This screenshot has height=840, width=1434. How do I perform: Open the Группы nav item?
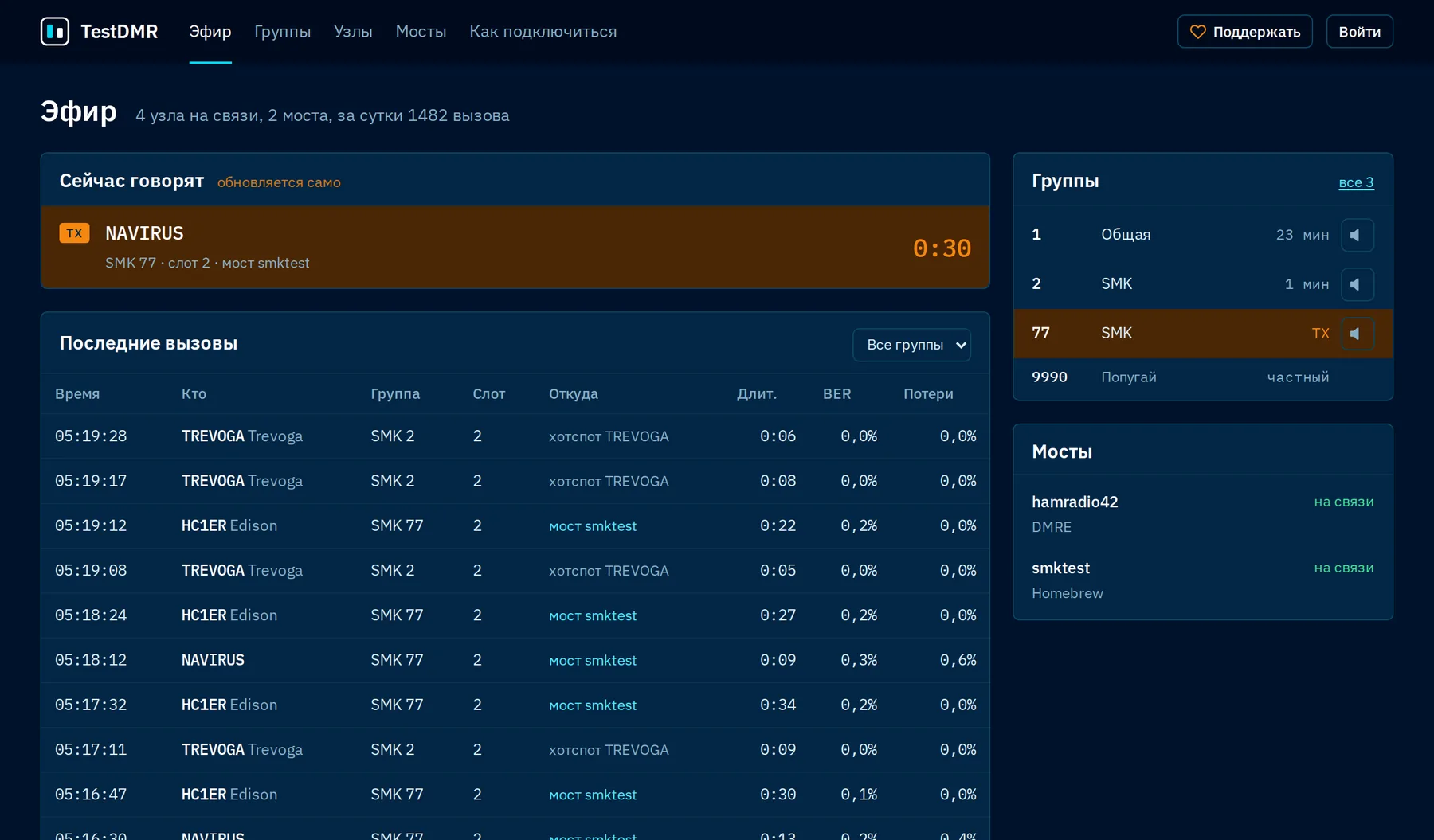pos(282,32)
